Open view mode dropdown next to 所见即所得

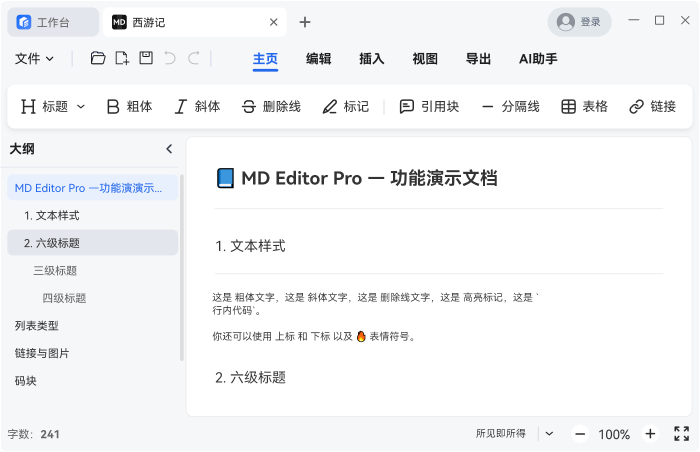click(x=550, y=433)
